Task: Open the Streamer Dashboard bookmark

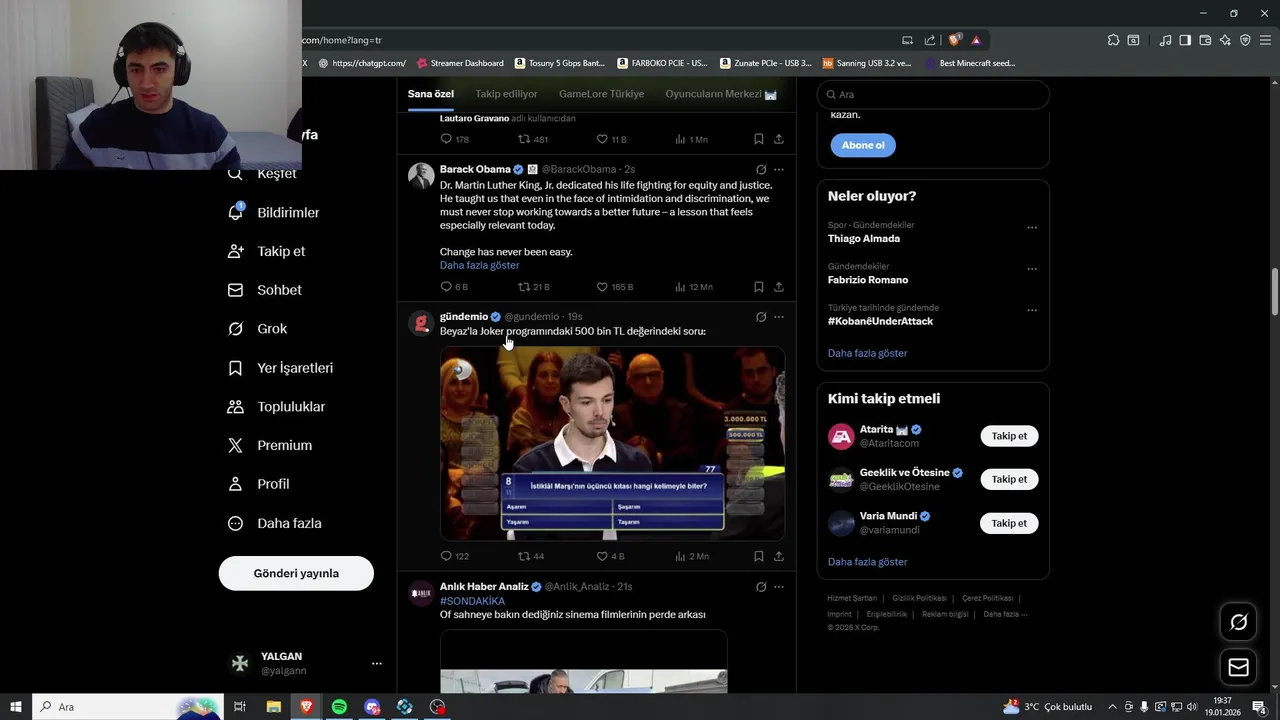Action: coord(460,63)
